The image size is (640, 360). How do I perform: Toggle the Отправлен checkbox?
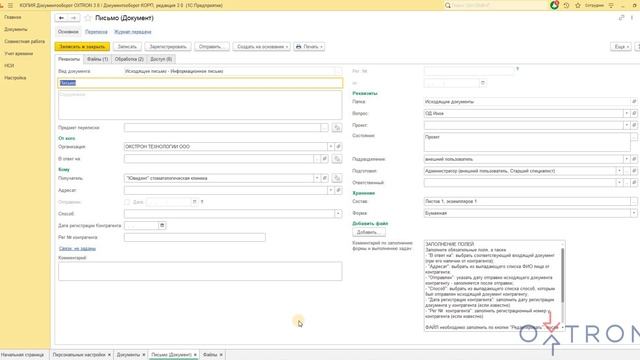tap(127, 202)
